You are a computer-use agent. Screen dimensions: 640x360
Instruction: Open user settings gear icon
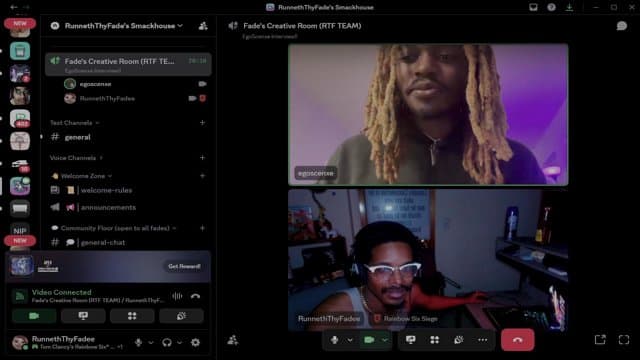196,342
